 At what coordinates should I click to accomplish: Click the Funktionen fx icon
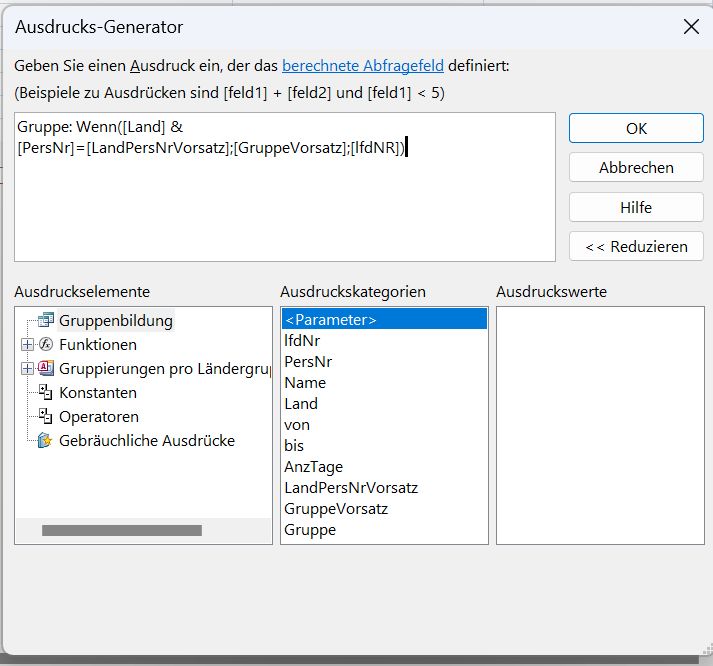(x=45, y=345)
